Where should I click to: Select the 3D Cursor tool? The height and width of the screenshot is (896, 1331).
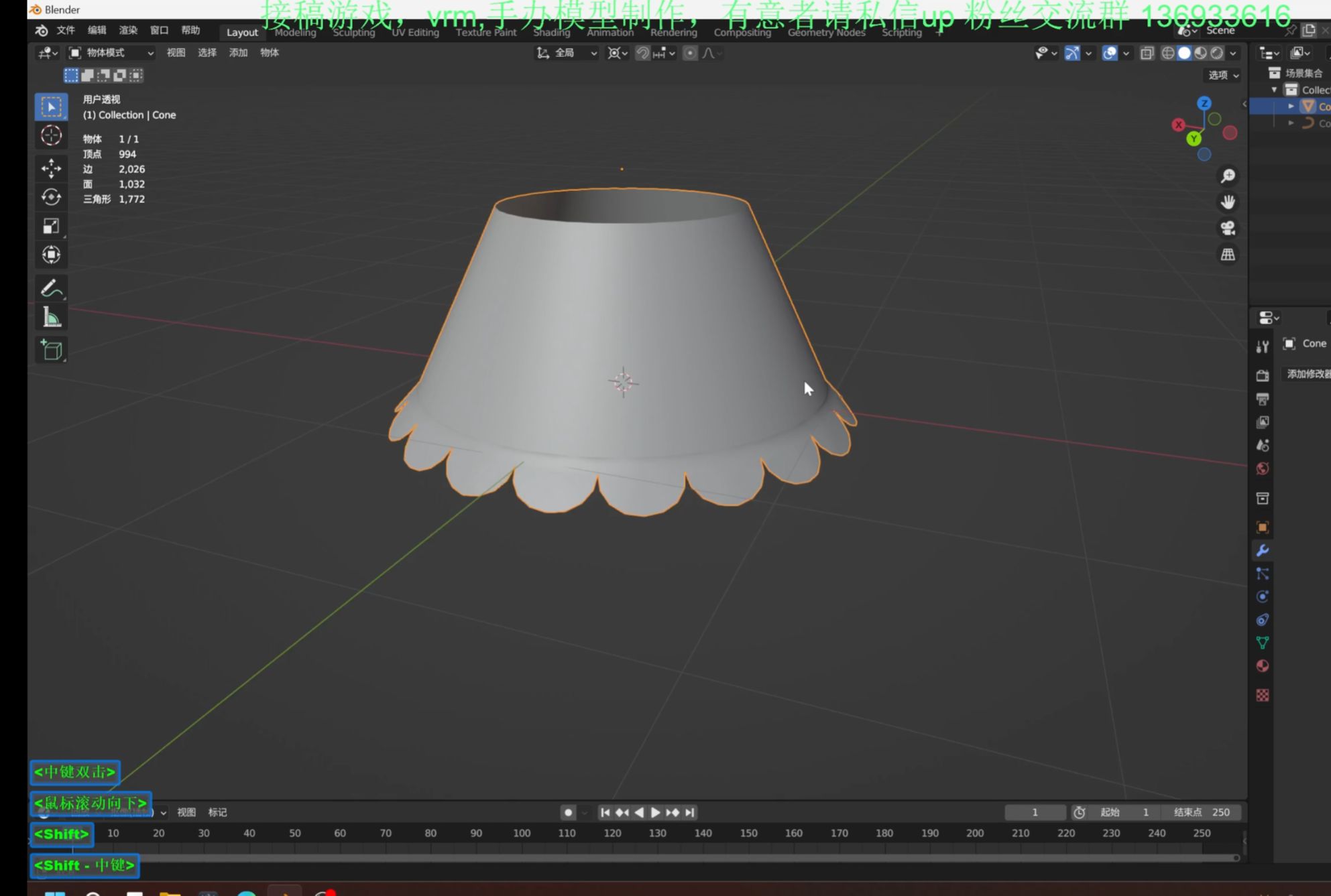click(51, 135)
